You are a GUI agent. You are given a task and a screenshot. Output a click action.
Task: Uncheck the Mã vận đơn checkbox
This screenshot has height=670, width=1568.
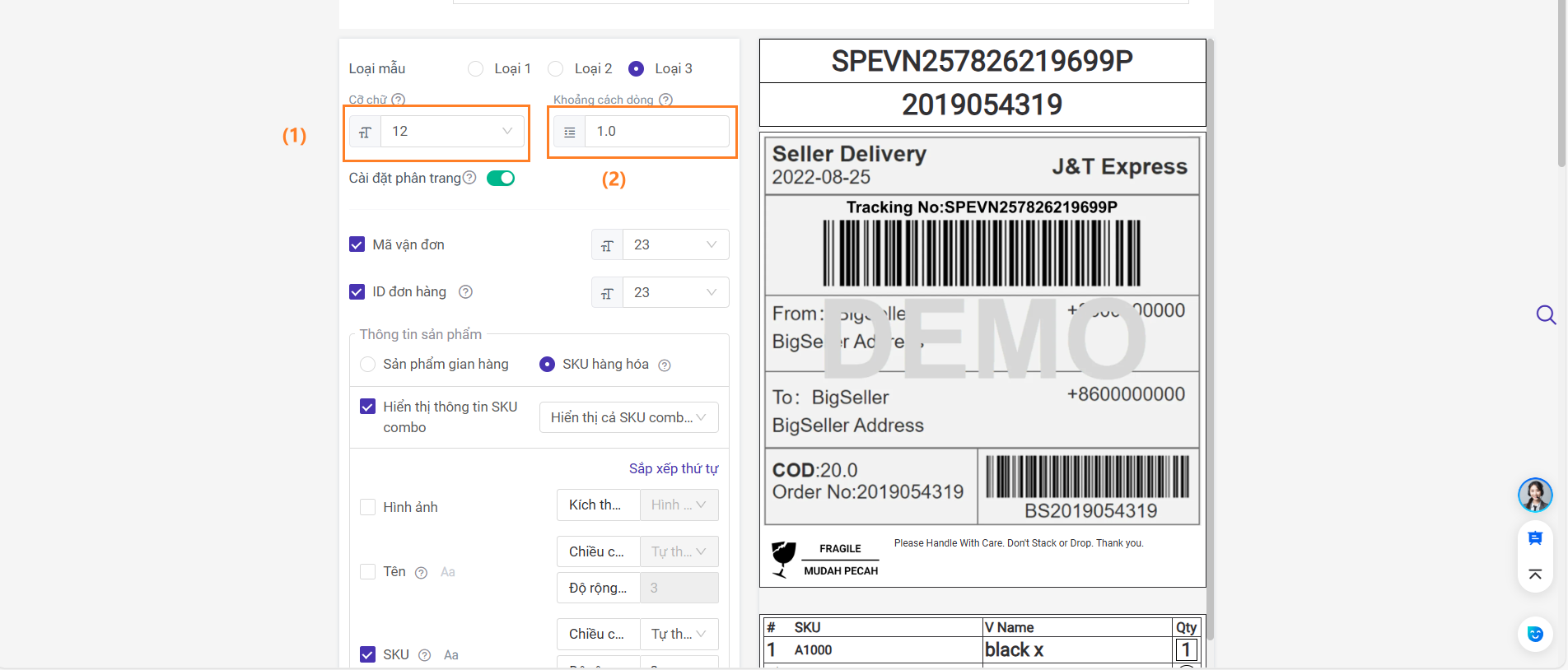coord(357,244)
